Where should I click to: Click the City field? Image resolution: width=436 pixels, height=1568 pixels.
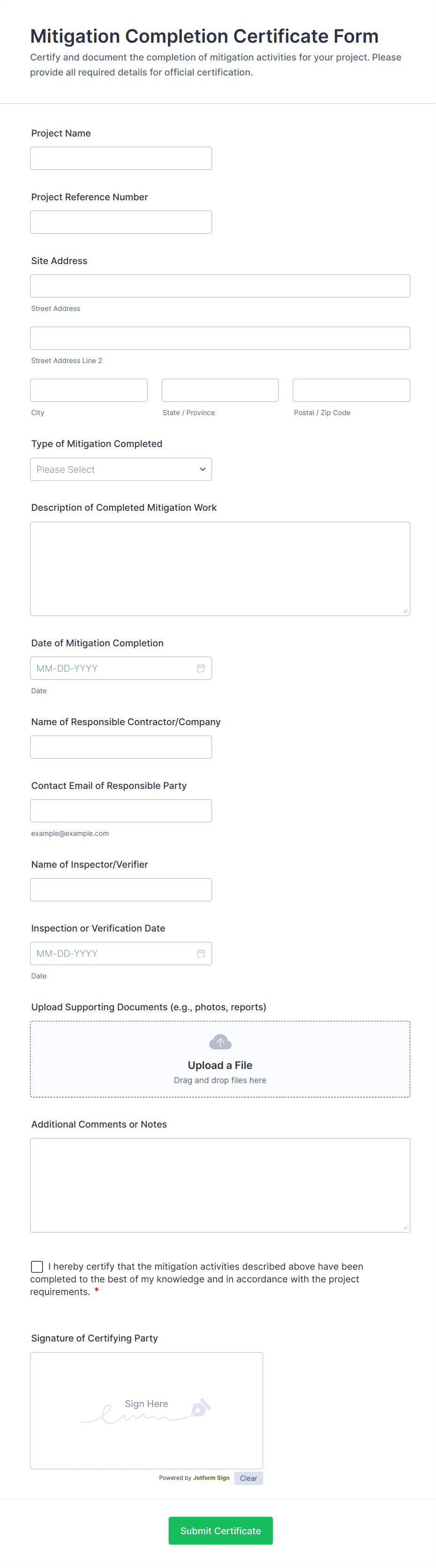coord(89,390)
